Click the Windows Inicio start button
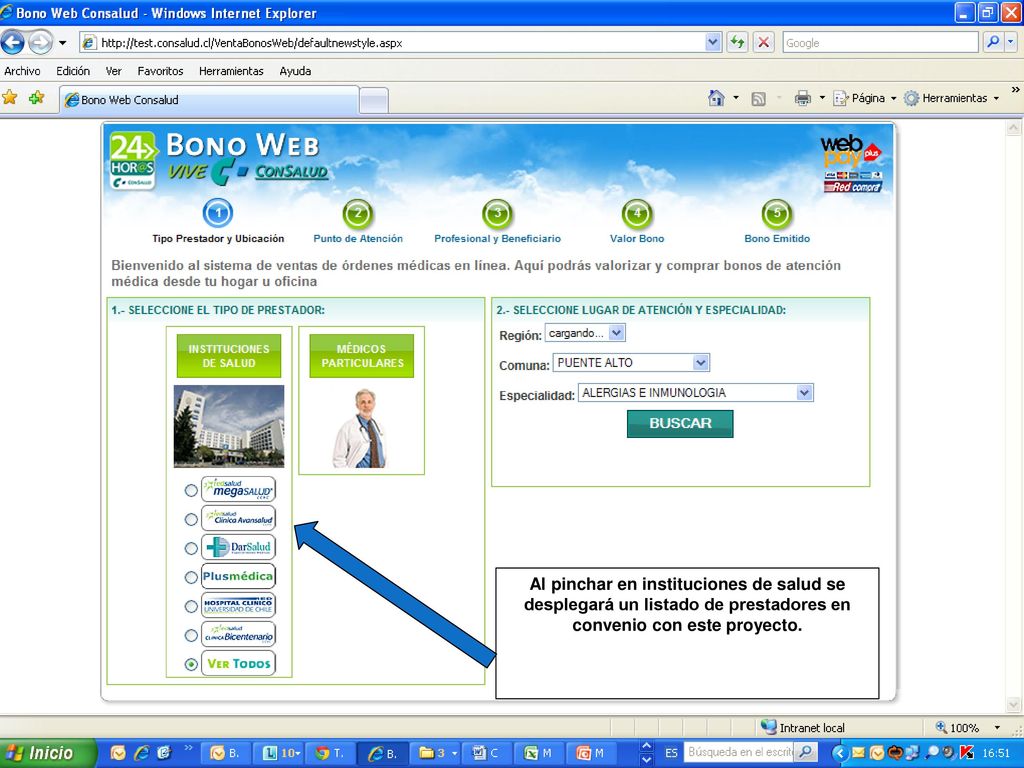The height and width of the screenshot is (768, 1024). (x=47, y=753)
